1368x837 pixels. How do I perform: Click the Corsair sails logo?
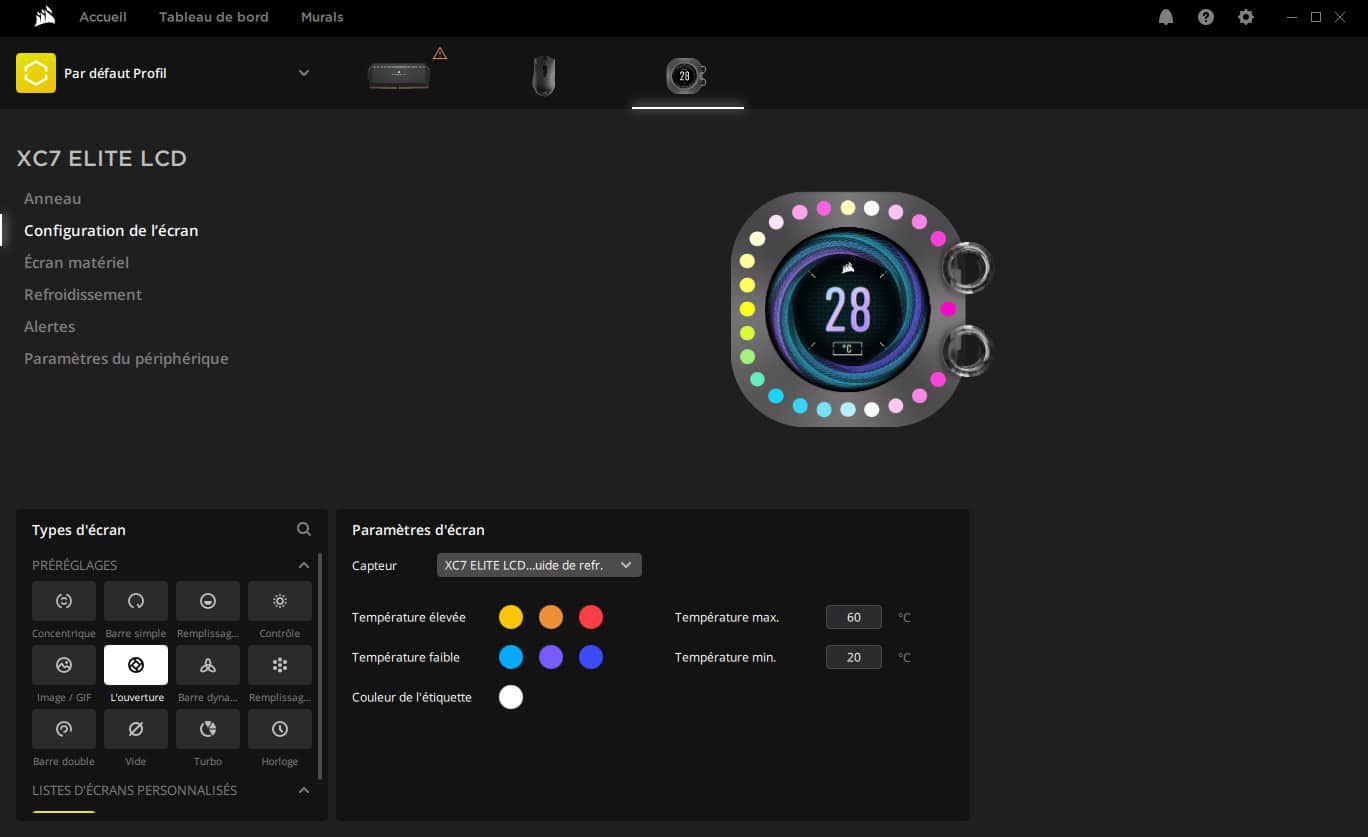point(43,17)
